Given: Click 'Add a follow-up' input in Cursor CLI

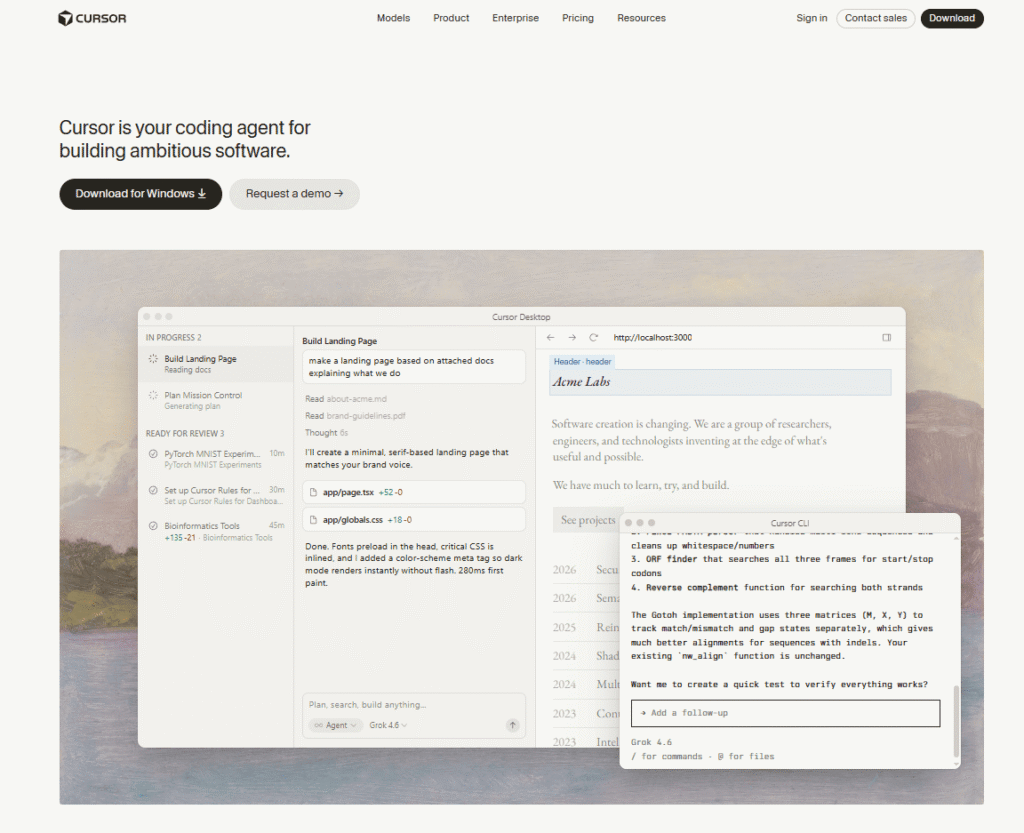Looking at the screenshot, I should (786, 713).
